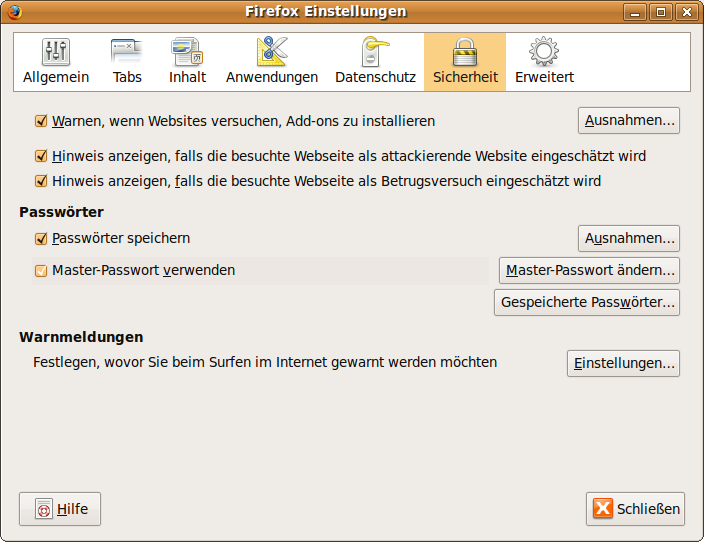Click the Festlegen warning description text

click(265, 362)
